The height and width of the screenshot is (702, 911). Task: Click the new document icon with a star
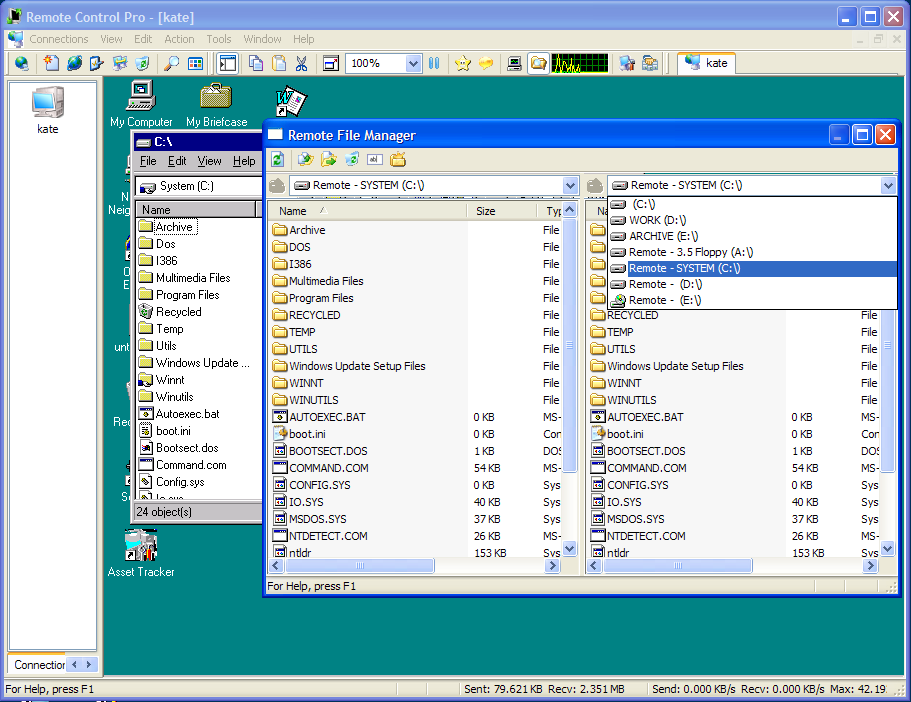[52, 63]
